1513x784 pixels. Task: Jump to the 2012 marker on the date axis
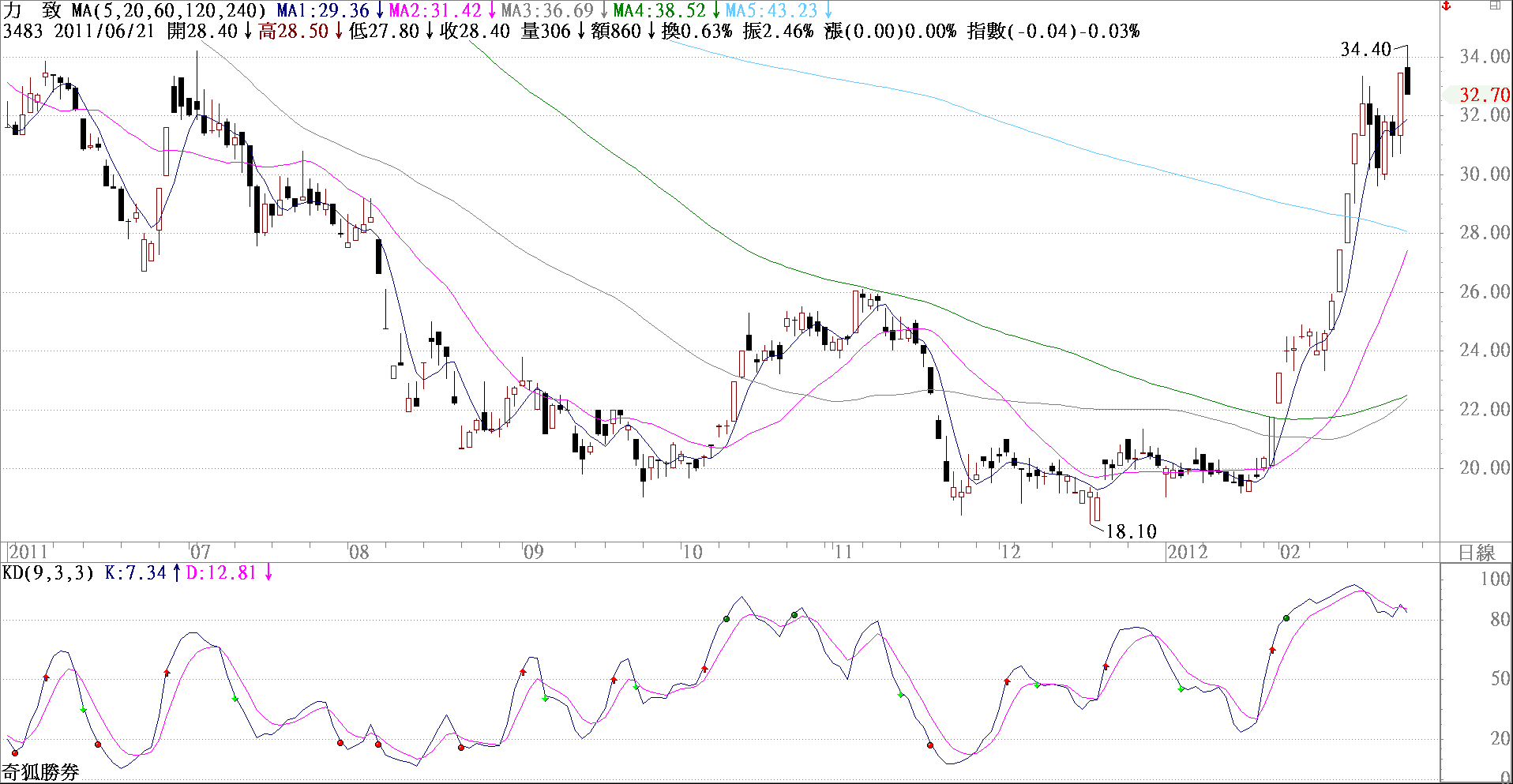(x=1187, y=552)
